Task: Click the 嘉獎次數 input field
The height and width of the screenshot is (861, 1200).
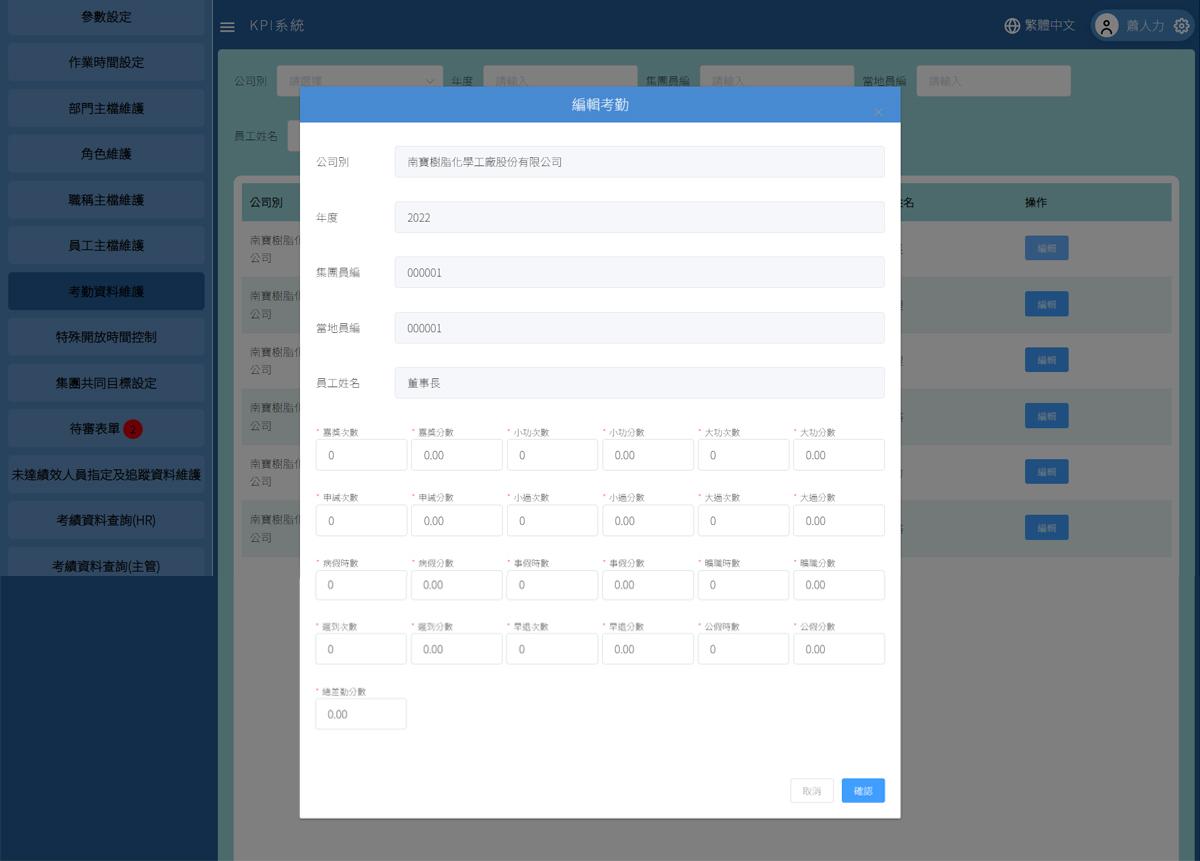Action: [360, 455]
